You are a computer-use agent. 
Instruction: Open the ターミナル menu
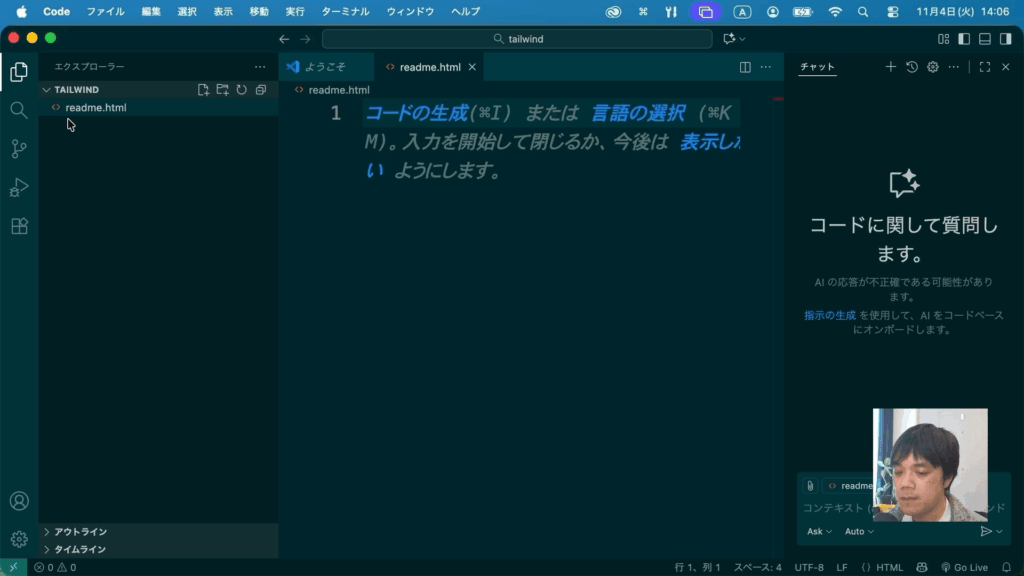pyautogui.click(x=345, y=11)
